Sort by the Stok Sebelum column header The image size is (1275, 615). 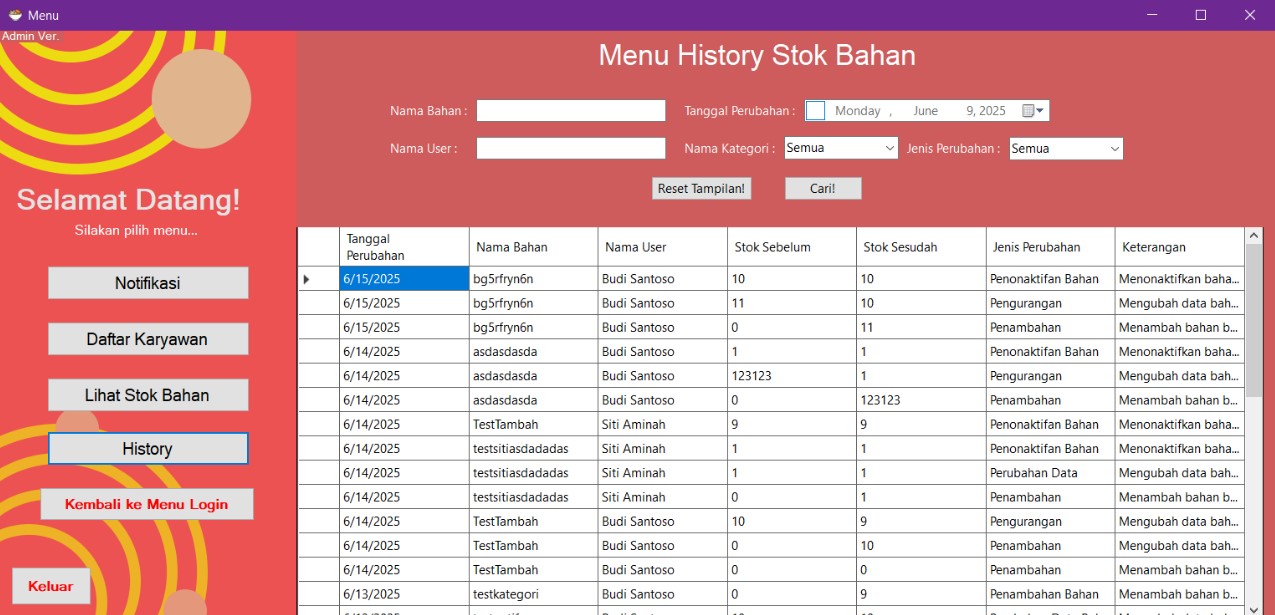791,247
